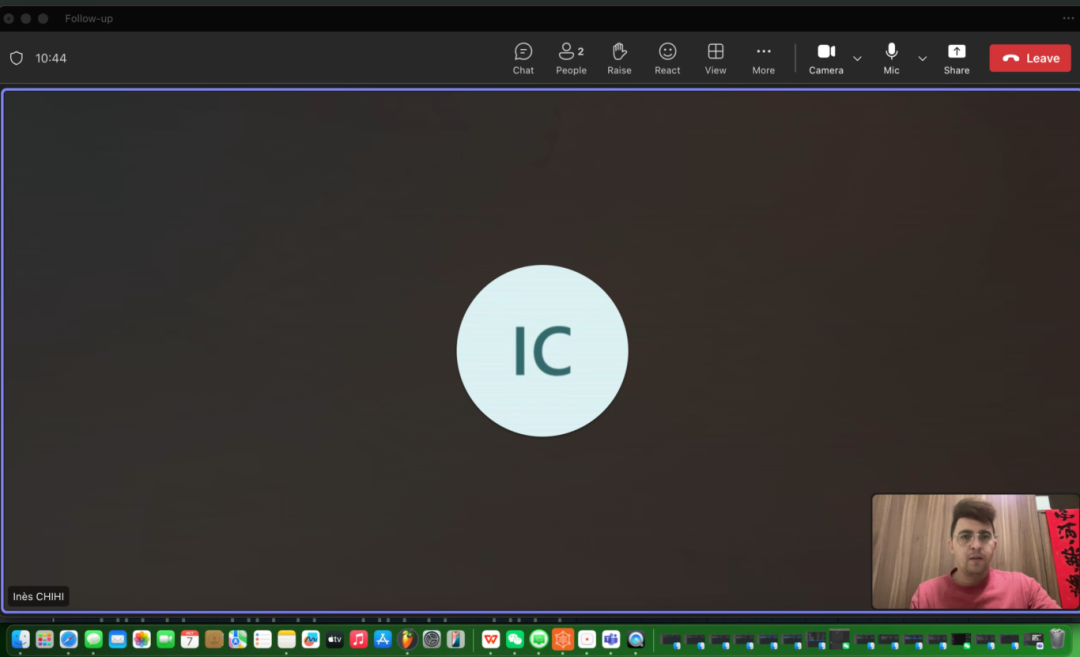
Task: Open Safari from the dock
Action: click(69, 639)
